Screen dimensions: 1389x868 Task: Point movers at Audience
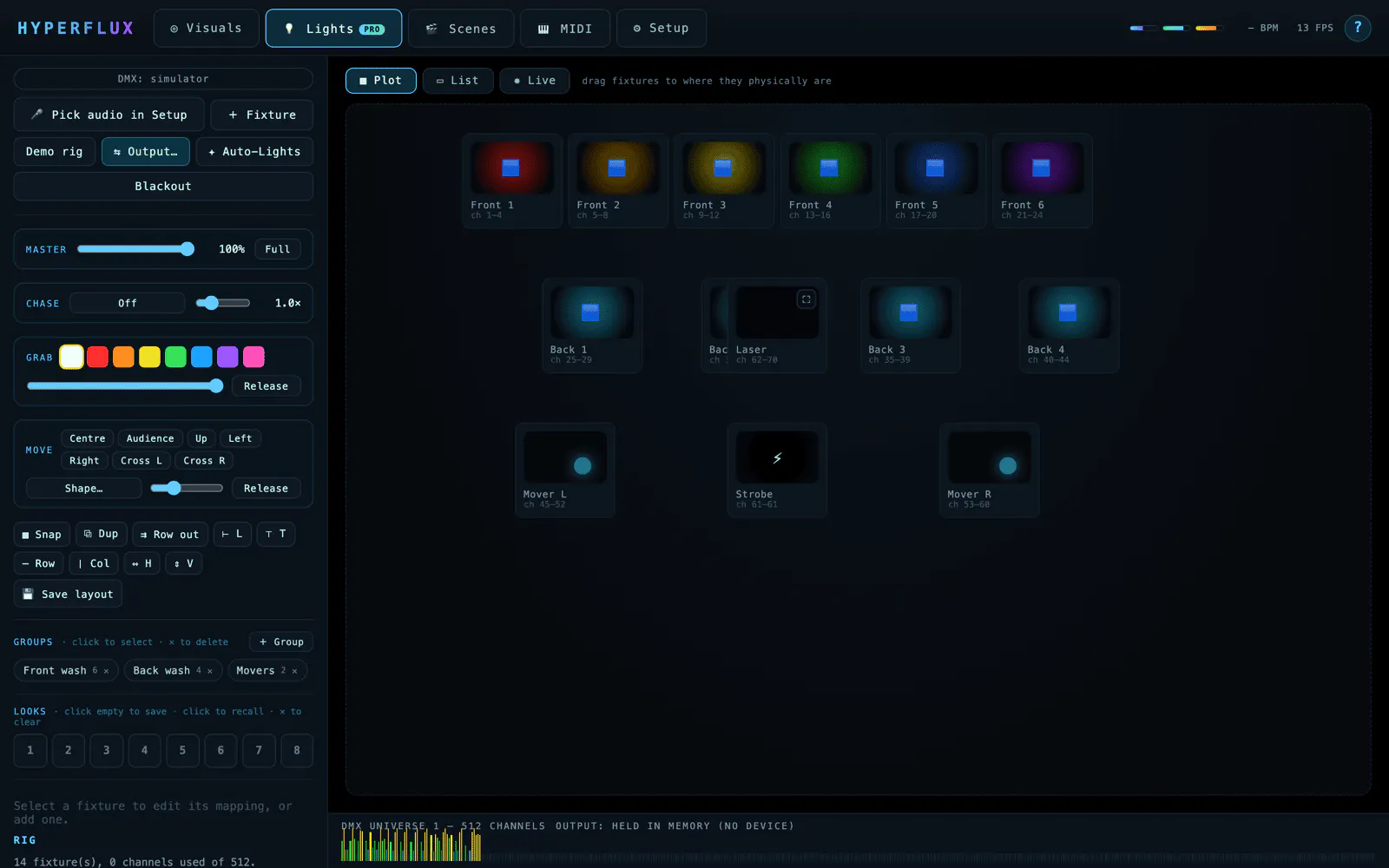(x=150, y=438)
